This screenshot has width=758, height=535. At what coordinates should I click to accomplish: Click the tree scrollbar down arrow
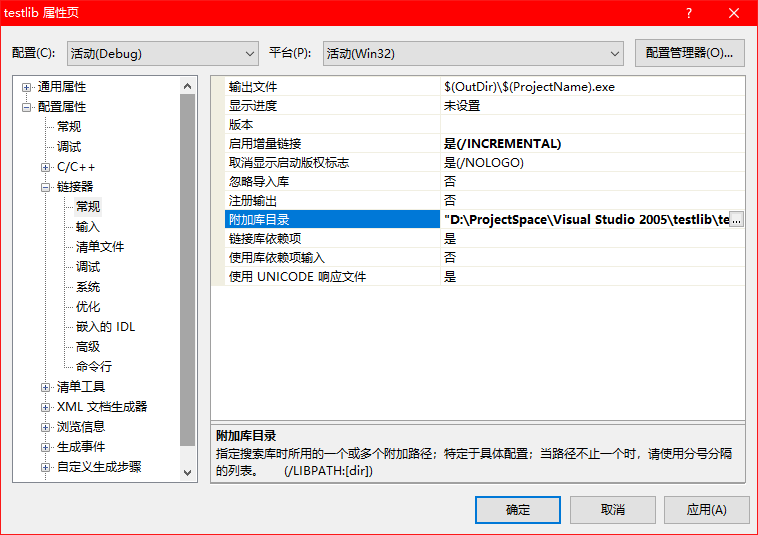[188, 472]
